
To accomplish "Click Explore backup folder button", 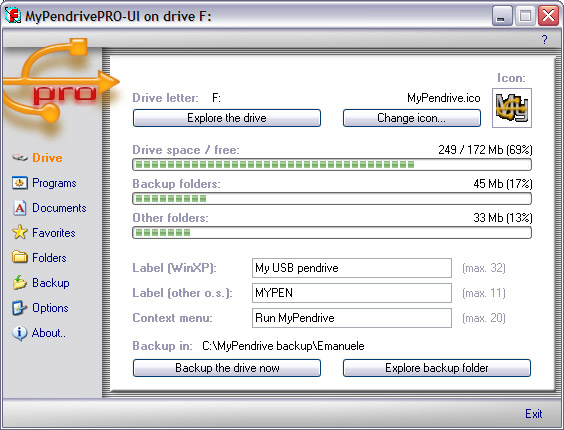I will pos(437,368).
